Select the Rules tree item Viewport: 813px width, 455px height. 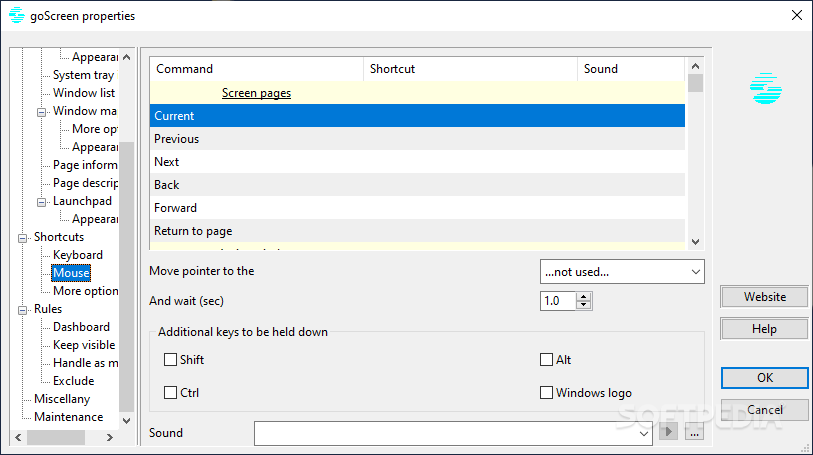point(48,309)
